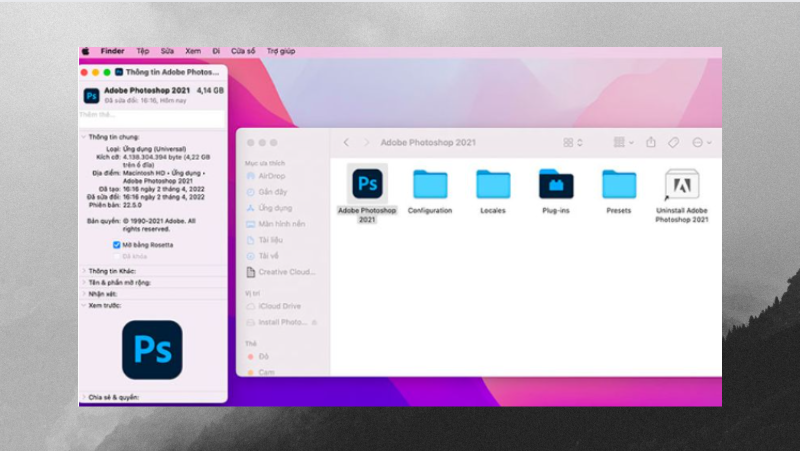Collapse the Thông tin chung section
The image size is (800, 451).
(x=84, y=137)
